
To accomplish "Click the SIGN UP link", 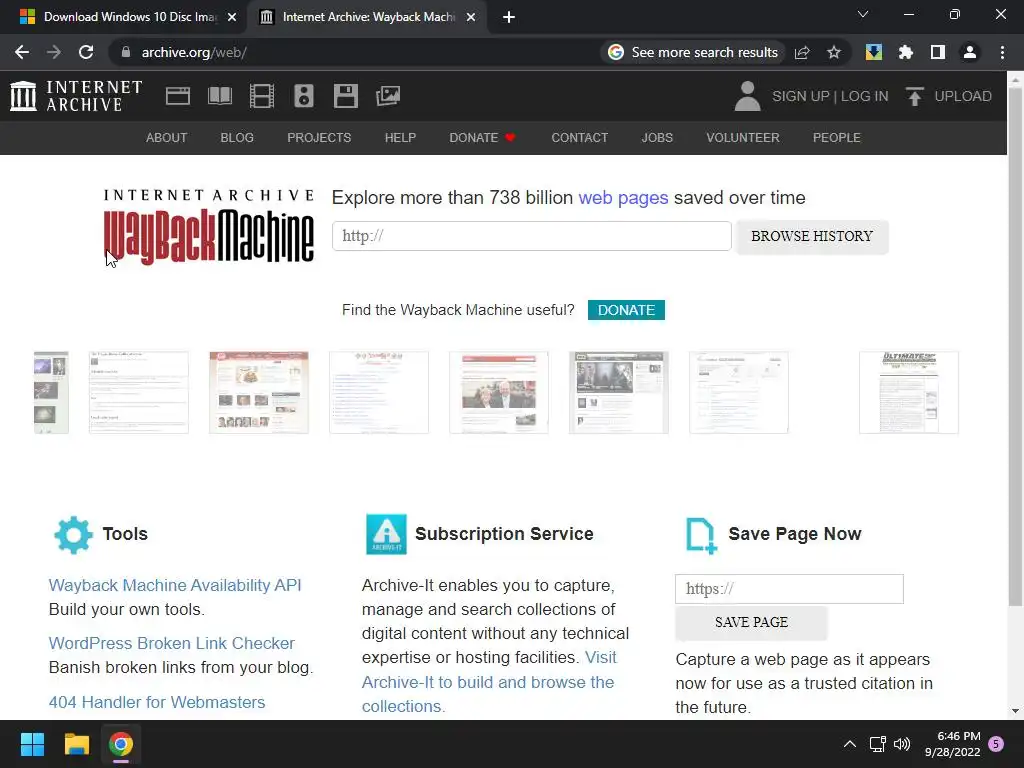I will [x=801, y=96].
